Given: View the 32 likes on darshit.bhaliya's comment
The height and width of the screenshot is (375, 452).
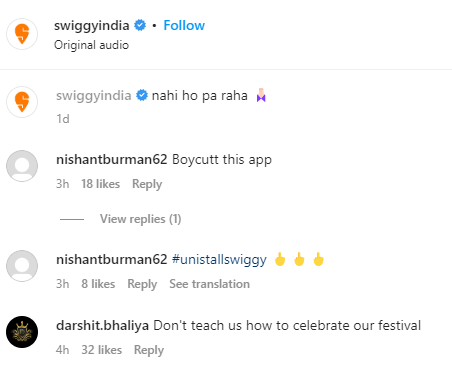Looking at the screenshot, I should [x=102, y=350].
